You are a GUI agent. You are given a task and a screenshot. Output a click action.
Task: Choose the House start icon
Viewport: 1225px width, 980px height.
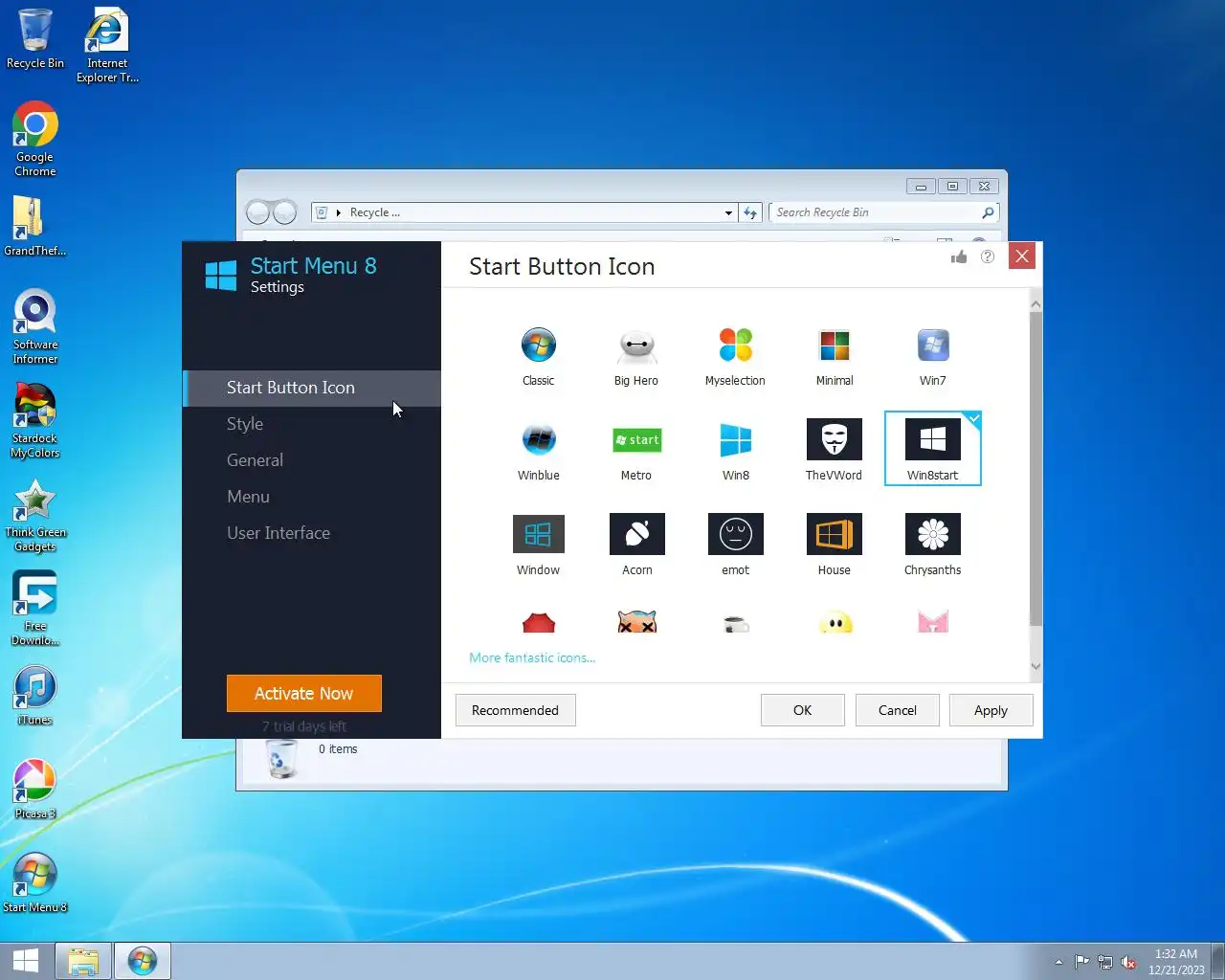[x=835, y=545]
